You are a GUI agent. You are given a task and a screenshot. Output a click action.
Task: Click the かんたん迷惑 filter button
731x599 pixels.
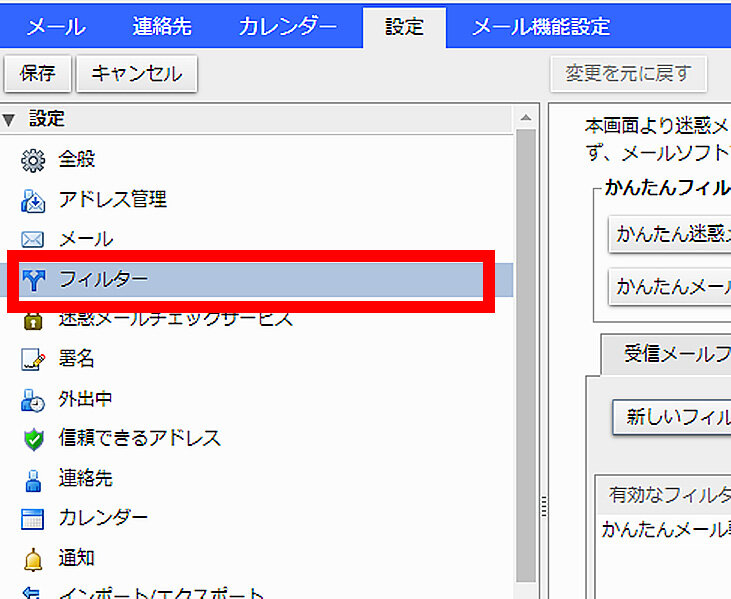[x=670, y=234]
